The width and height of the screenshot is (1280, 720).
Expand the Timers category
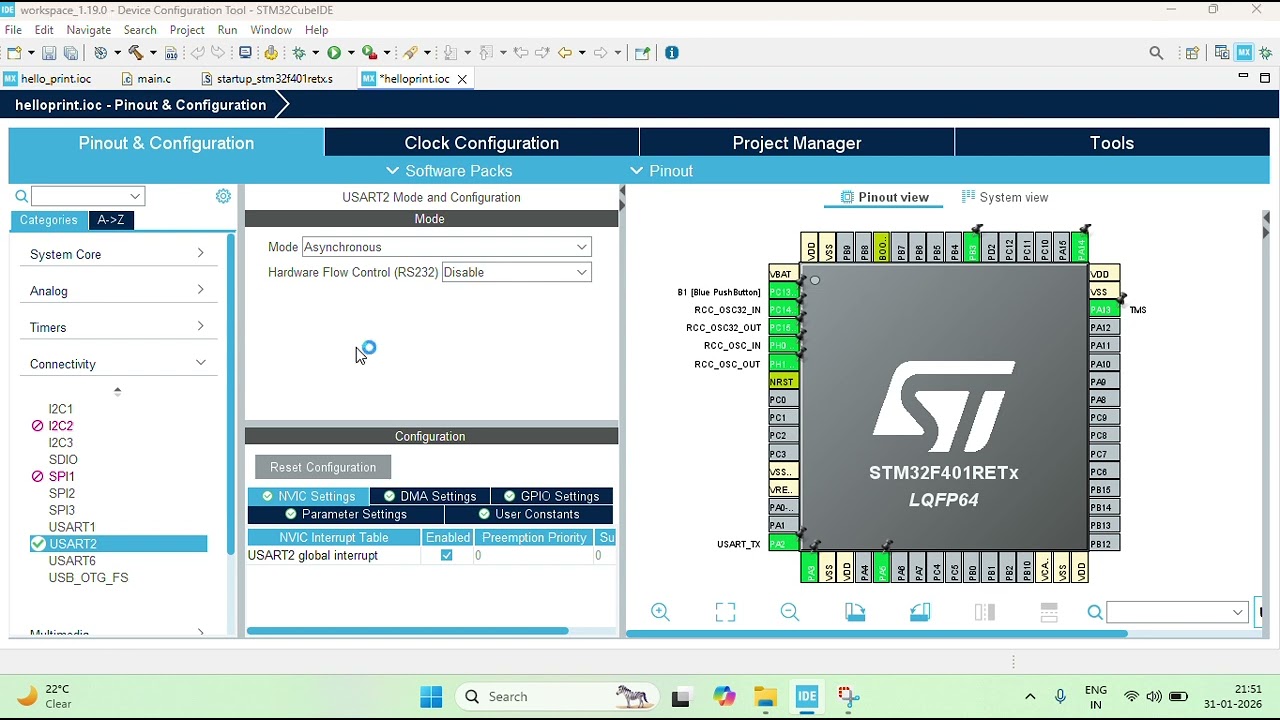117,327
